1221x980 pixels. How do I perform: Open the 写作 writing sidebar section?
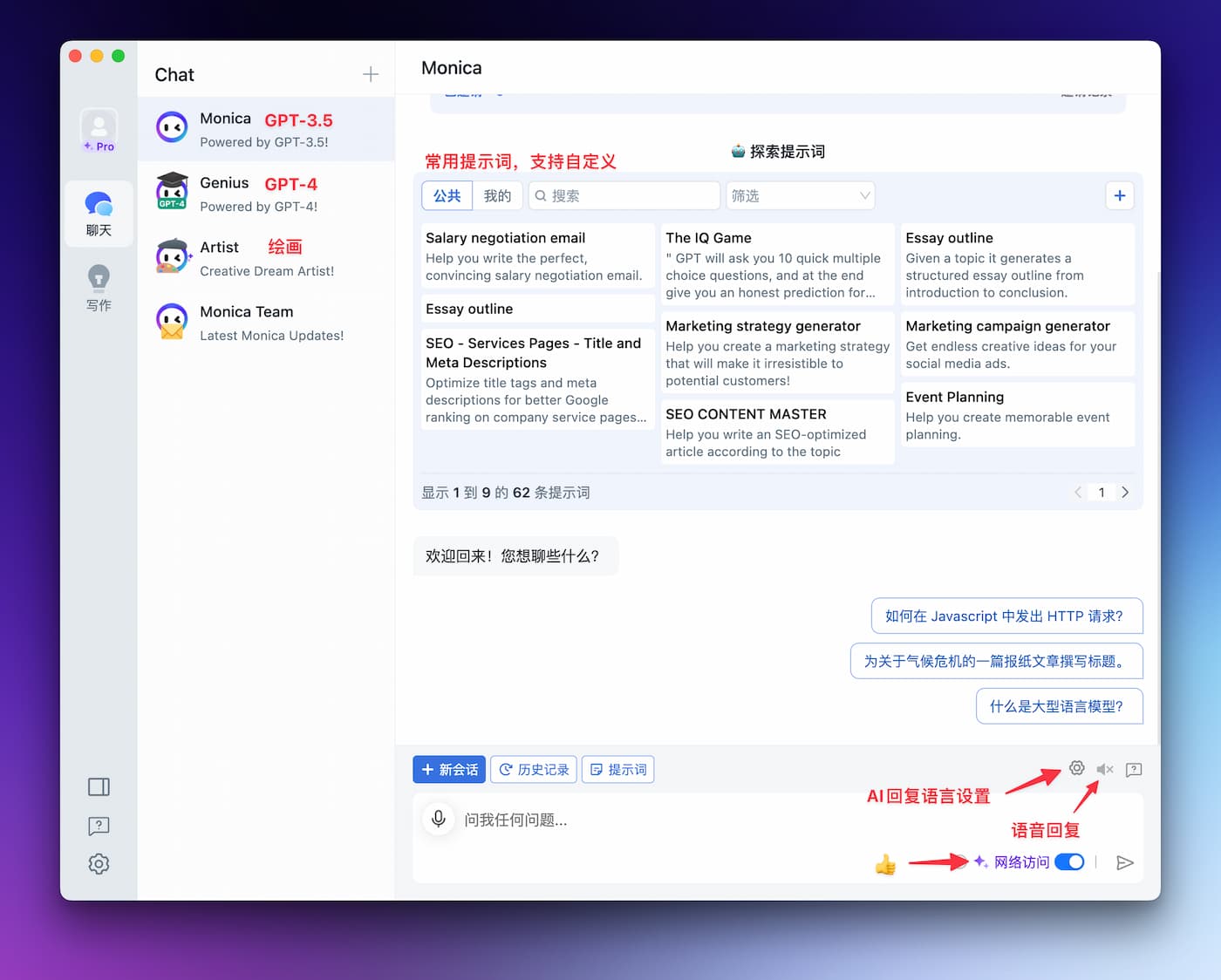click(x=99, y=289)
